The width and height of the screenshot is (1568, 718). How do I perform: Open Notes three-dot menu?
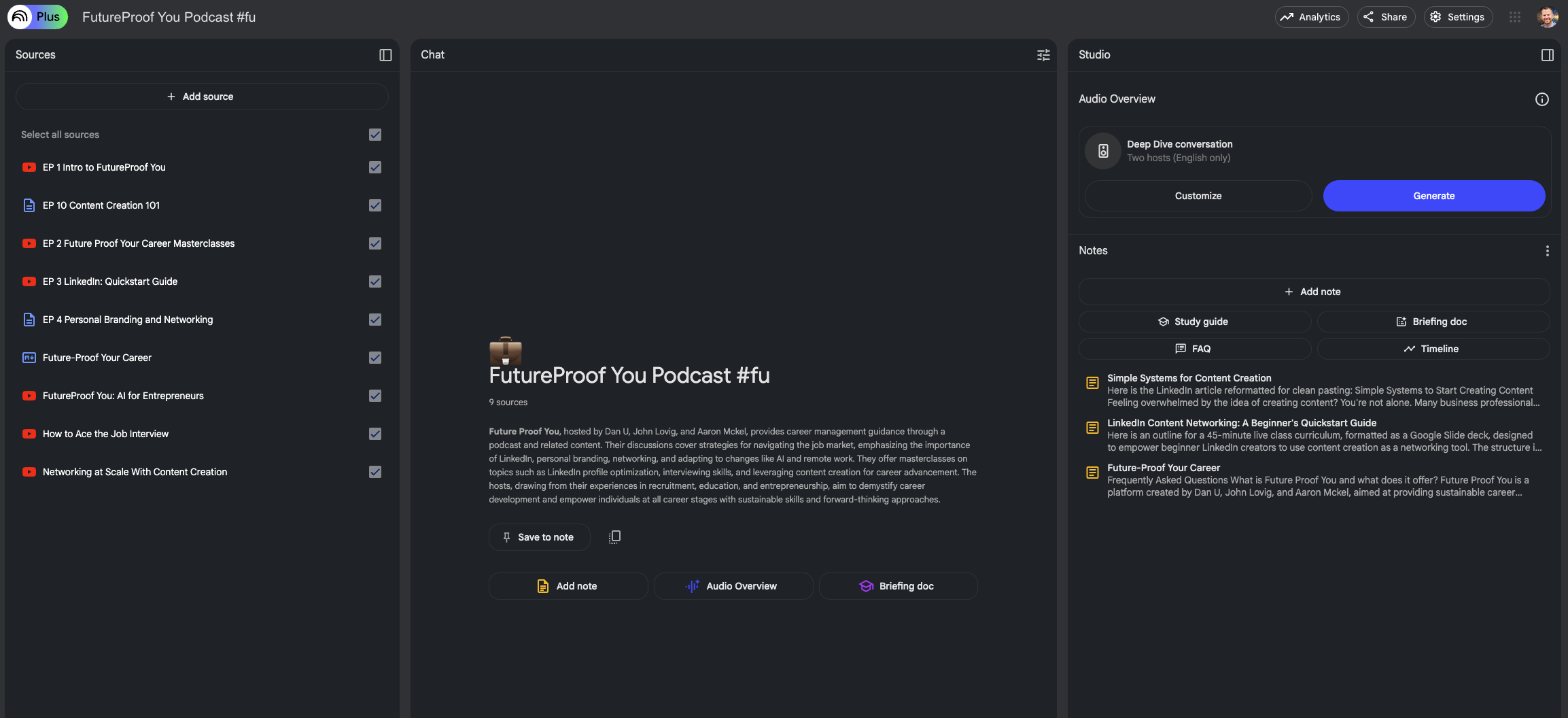(1548, 251)
